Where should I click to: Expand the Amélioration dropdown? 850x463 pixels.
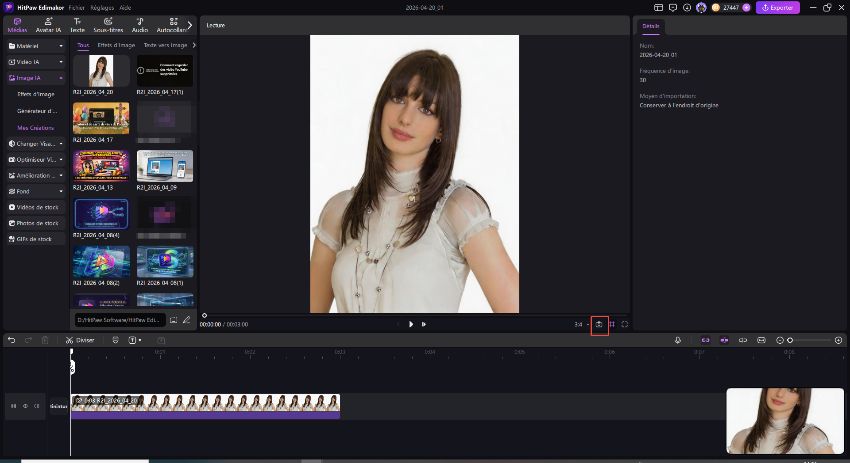coord(36,176)
